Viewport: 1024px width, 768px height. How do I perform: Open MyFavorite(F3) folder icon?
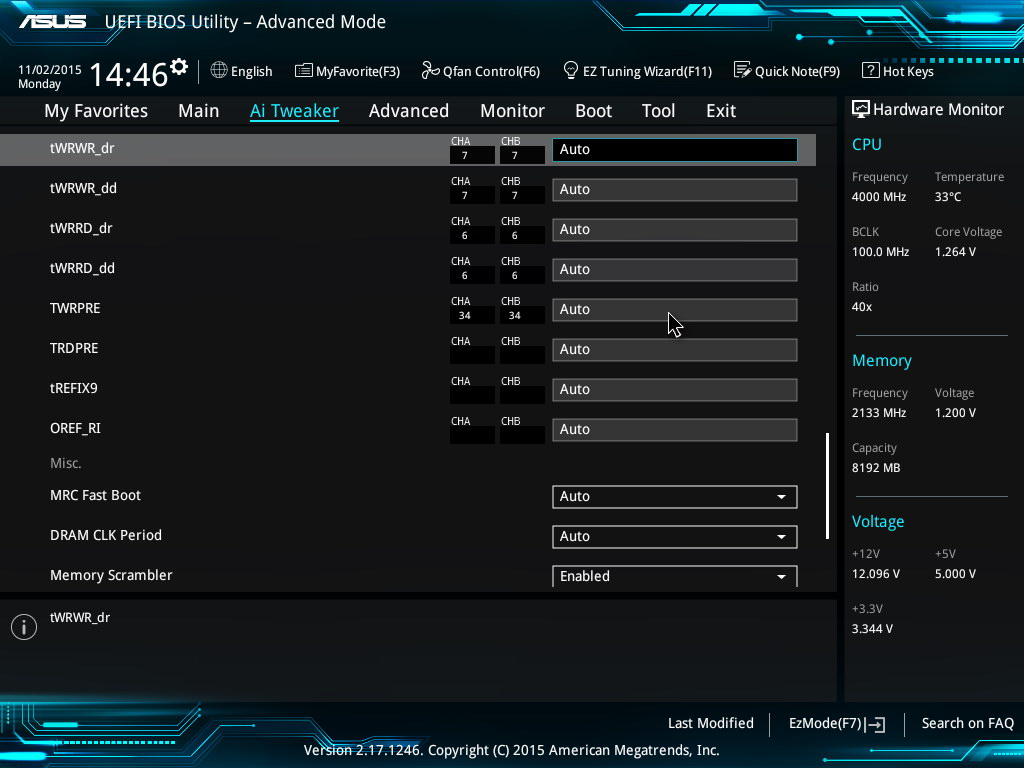tap(304, 71)
